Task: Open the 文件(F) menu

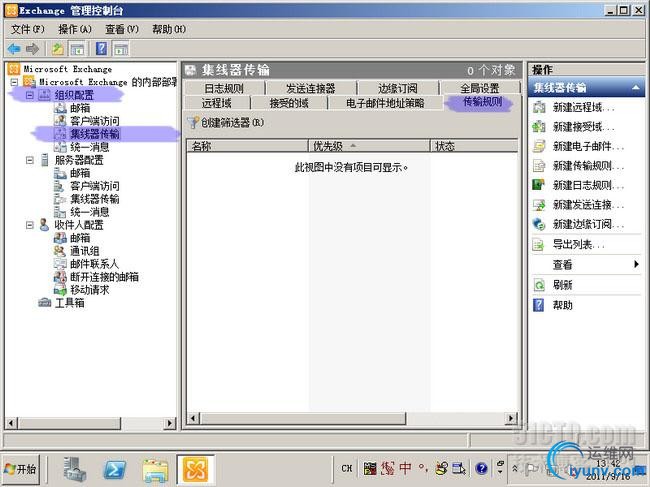Action: point(27,29)
